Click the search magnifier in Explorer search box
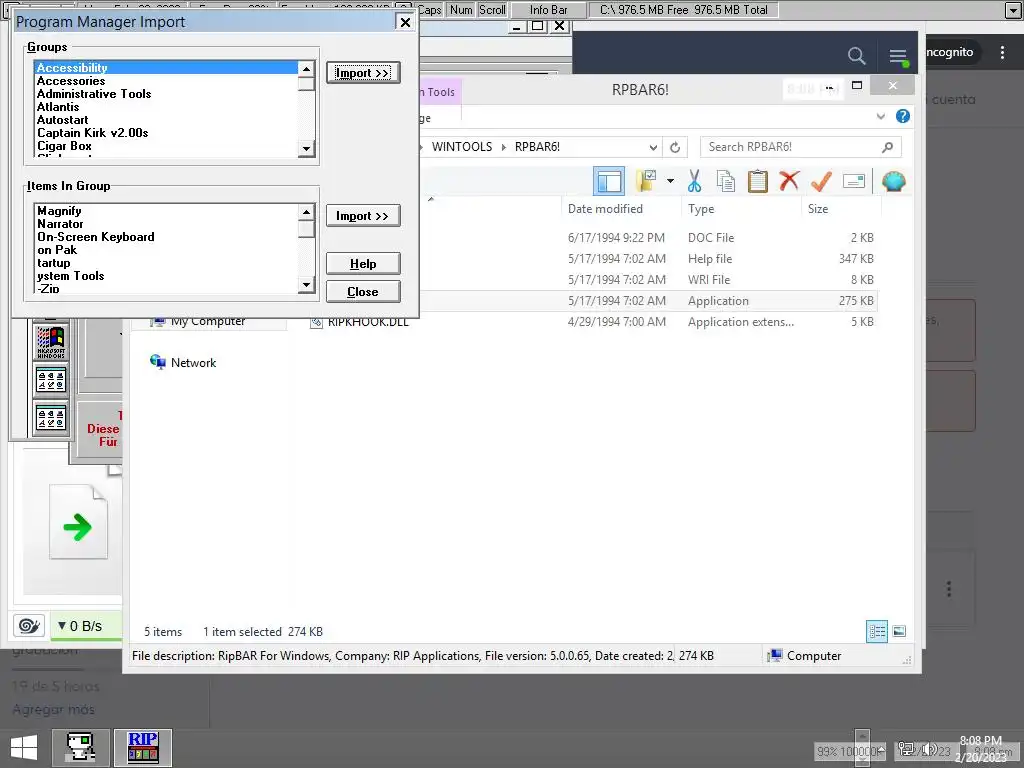This screenshot has width=1024, height=768. click(887, 148)
